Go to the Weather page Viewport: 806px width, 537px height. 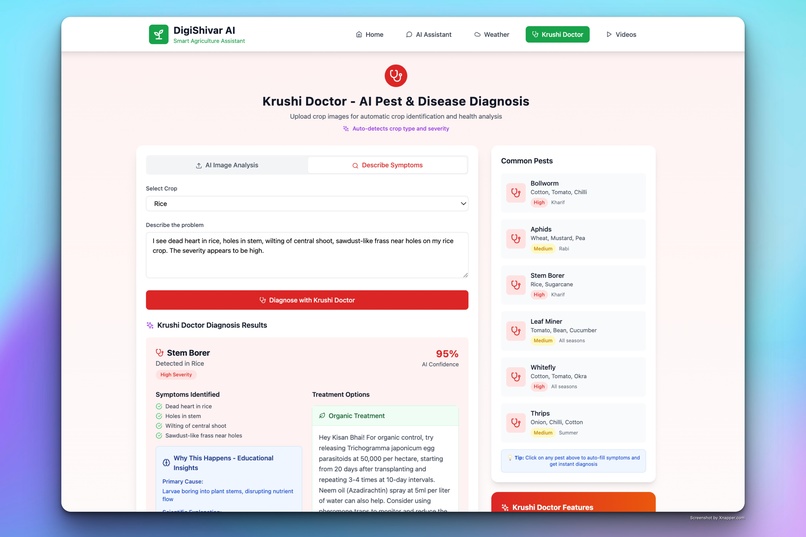[x=491, y=34]
